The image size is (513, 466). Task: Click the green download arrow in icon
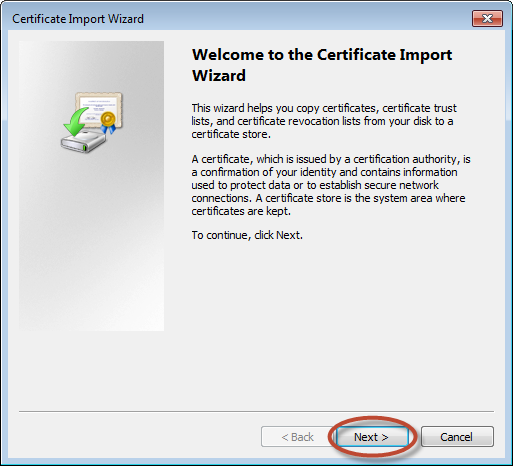point(75,122)
